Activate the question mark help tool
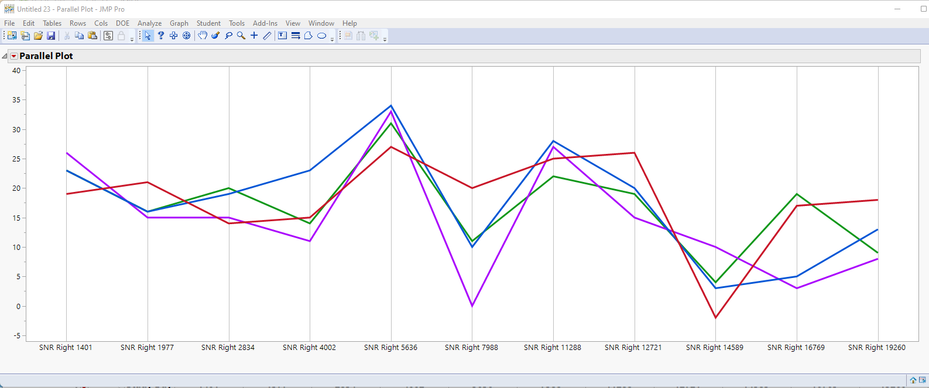This screenshot has height=388, width=929. [161, 36]
